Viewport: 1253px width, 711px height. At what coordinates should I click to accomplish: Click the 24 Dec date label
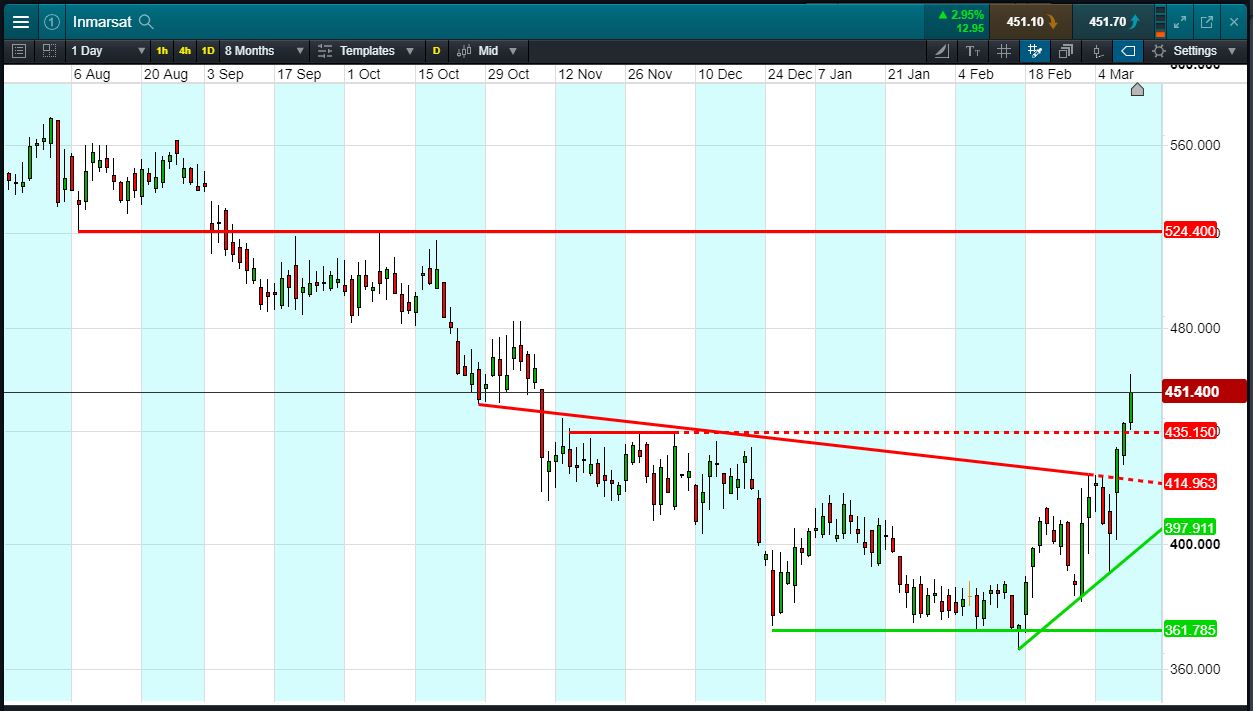[790, 74]
